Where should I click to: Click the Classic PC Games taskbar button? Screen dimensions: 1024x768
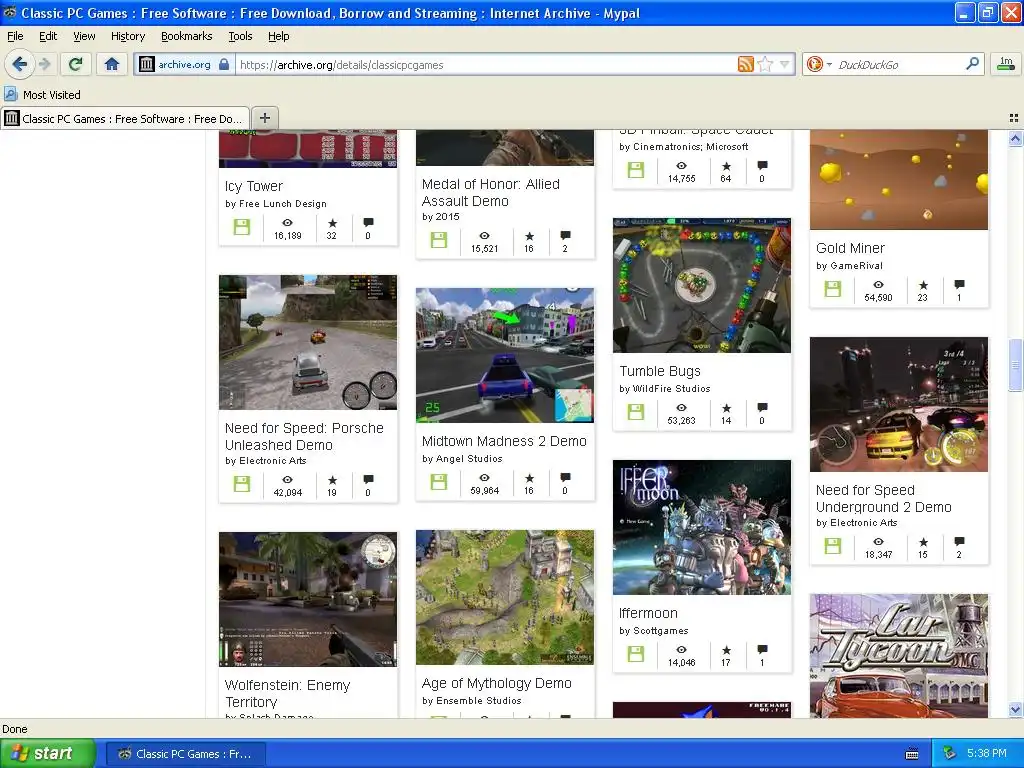click(x=185, y=754)
